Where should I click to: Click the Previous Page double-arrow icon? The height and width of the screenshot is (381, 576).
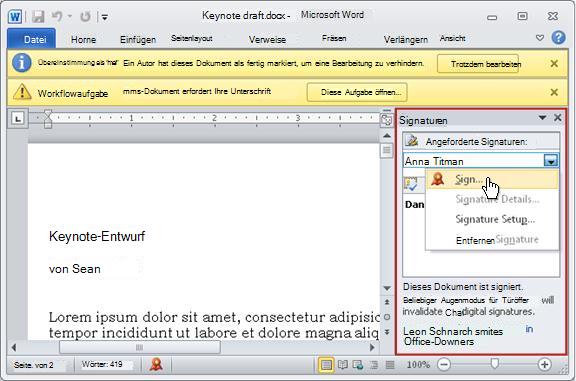(x=387, y=302)
